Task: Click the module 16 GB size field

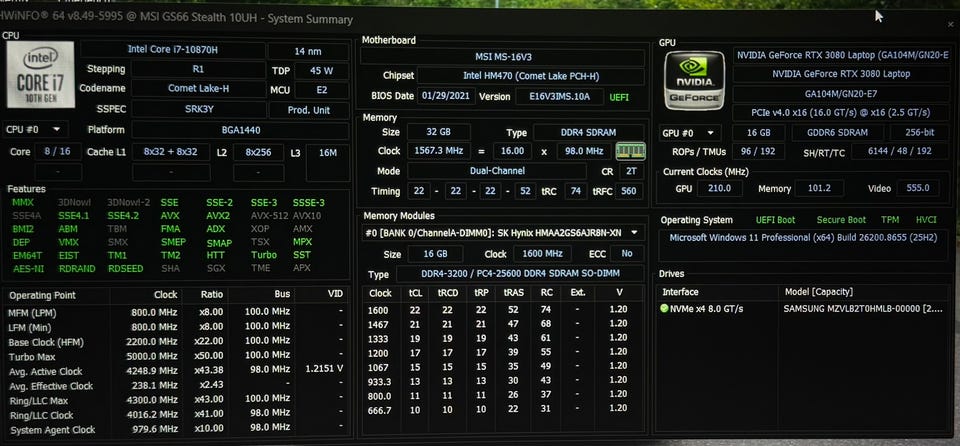Action: click(x=435, y=254)
